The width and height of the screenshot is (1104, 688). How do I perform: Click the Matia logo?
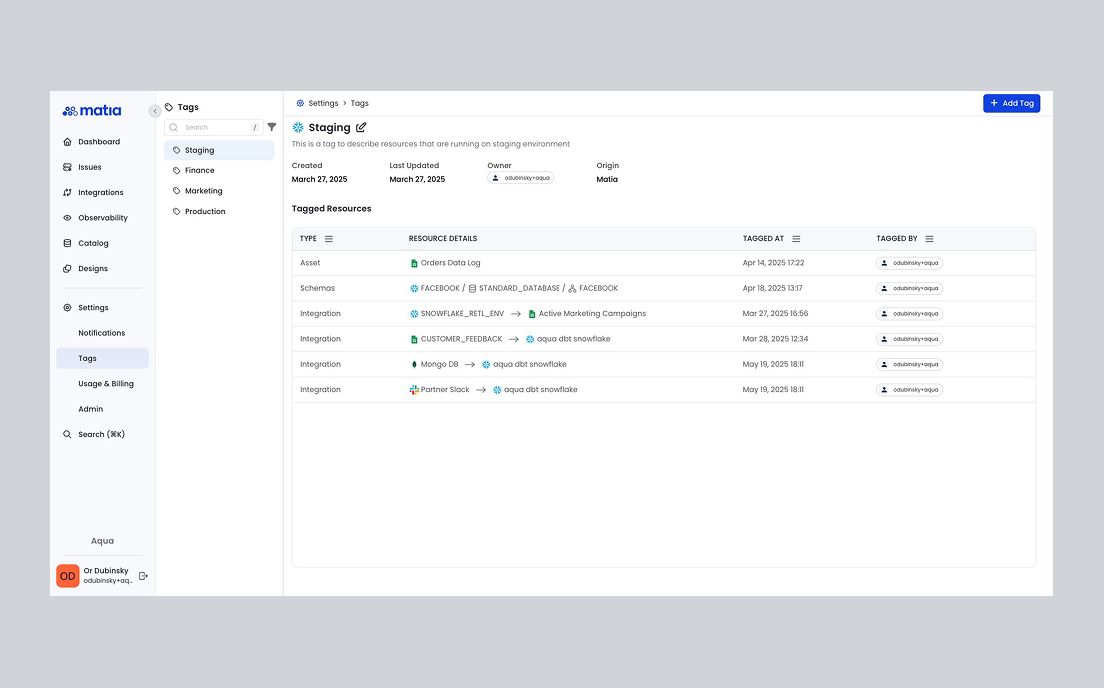click(x=92, y=111)
